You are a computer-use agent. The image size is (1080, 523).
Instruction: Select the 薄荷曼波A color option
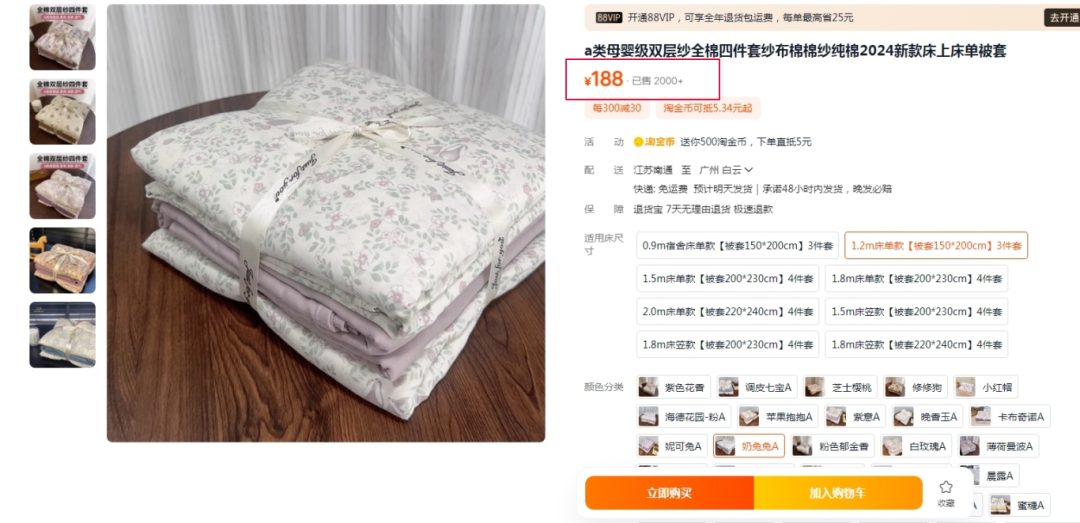pos(999,447)
